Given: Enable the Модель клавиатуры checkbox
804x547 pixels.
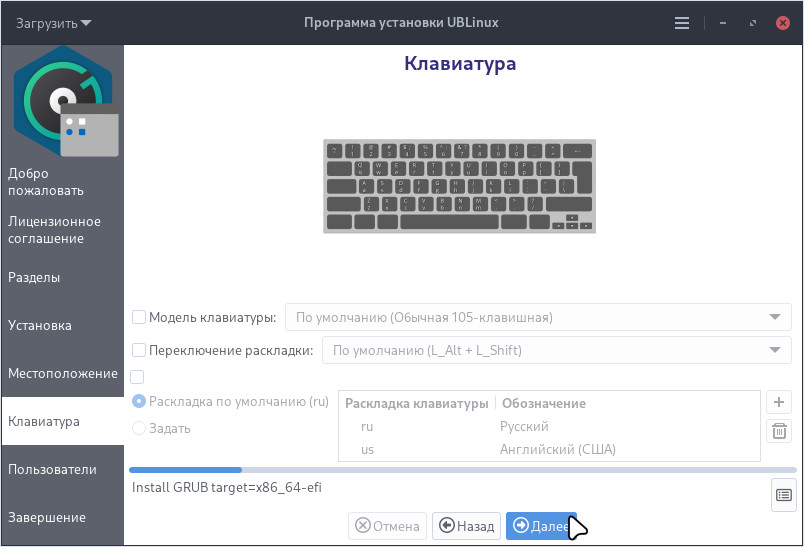Looking at the screenshot, I should pos(139,317).
